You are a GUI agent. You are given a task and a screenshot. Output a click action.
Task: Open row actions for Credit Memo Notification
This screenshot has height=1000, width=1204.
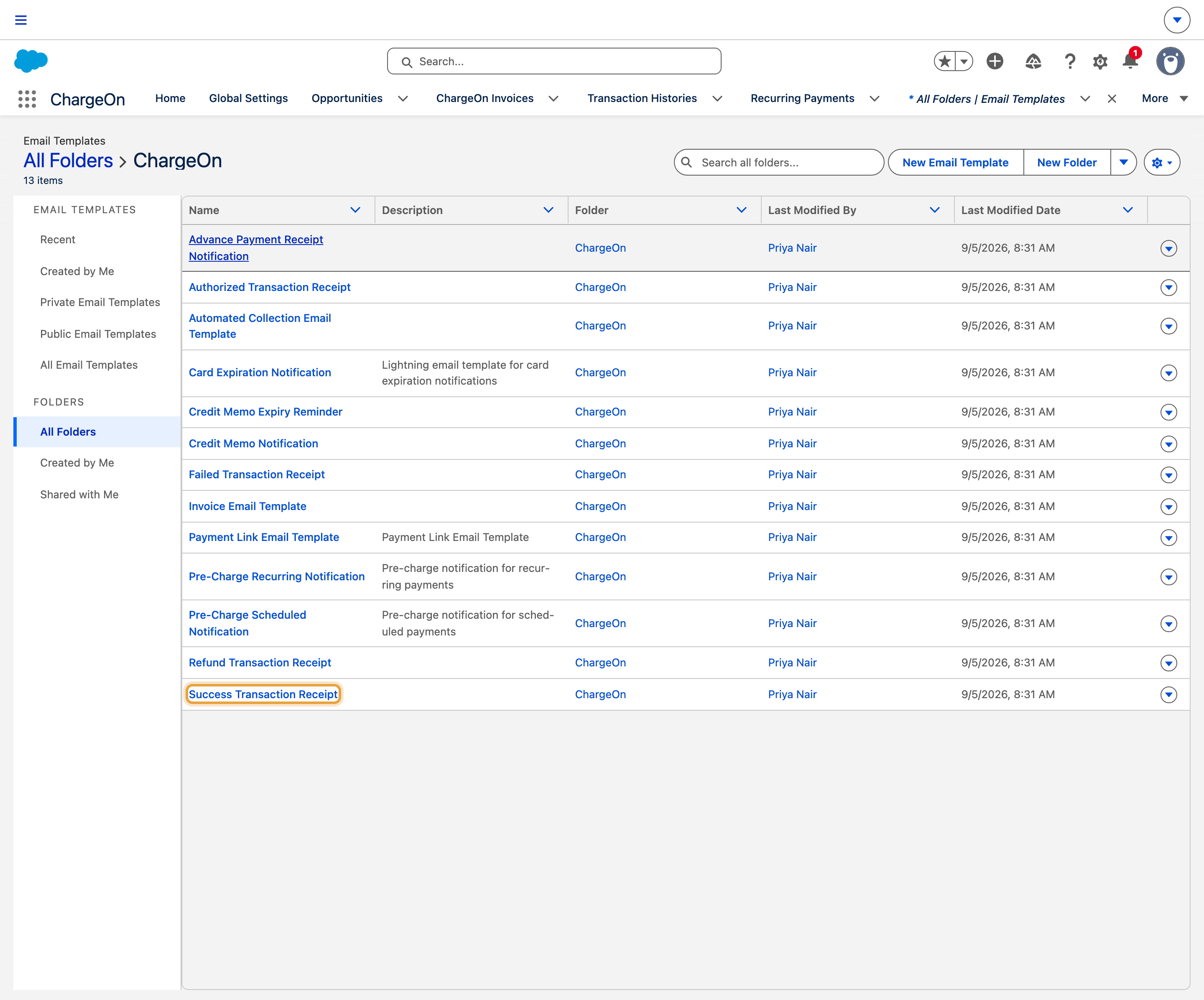click(1168, 444)
